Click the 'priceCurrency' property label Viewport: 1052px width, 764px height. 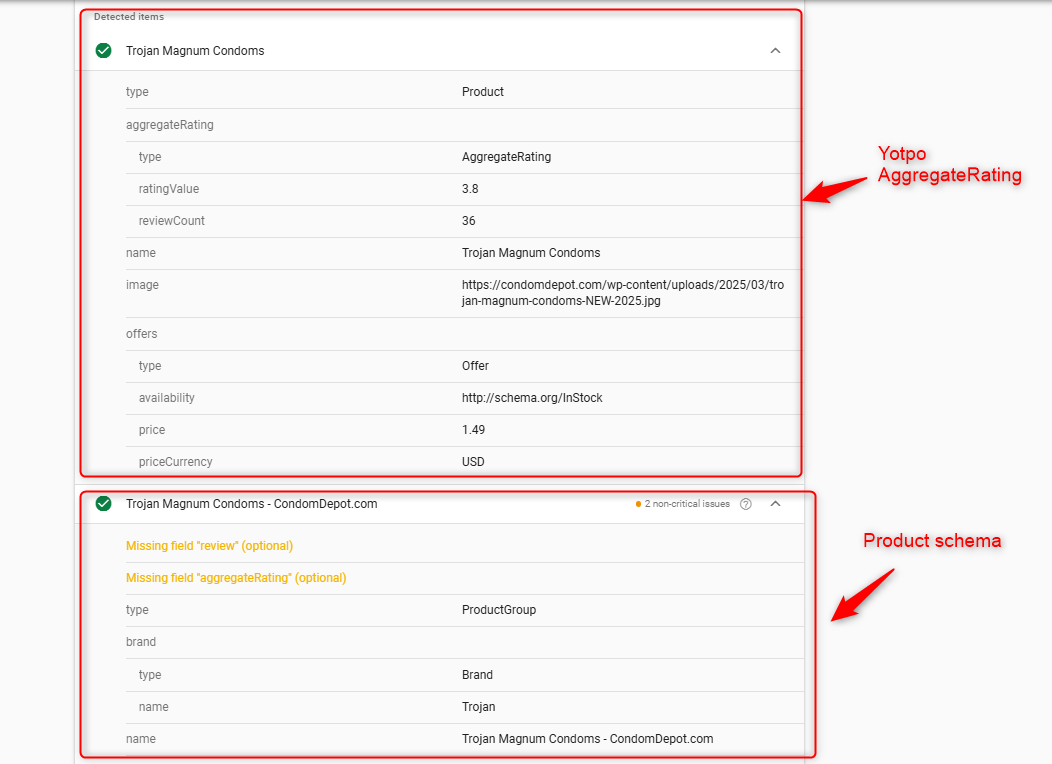point(175,462)
